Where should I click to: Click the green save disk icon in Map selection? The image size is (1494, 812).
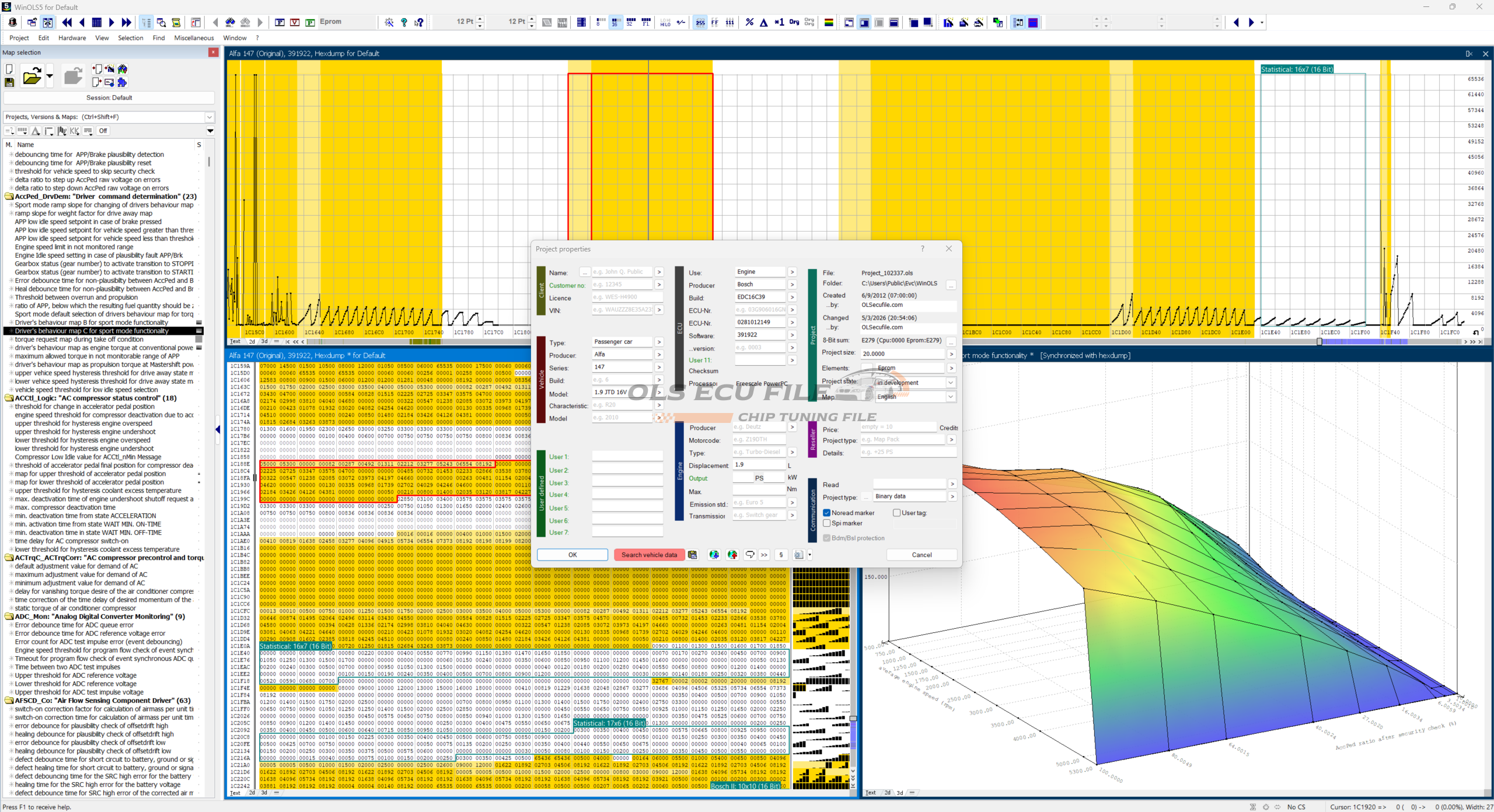tap(9, 82)
